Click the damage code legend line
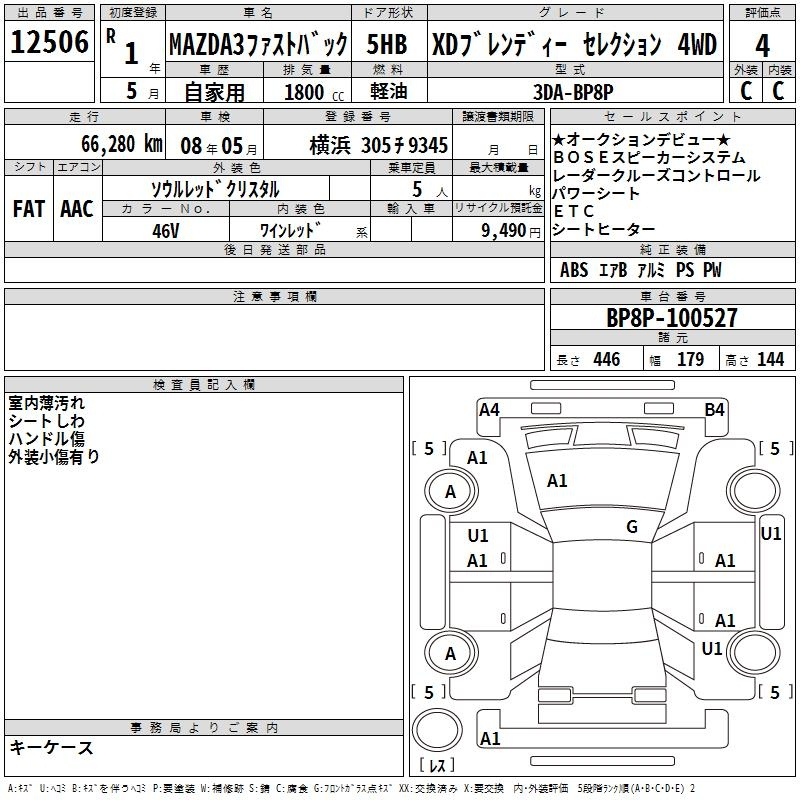This screenshot has height=800, width=800. tap(351, 788)
